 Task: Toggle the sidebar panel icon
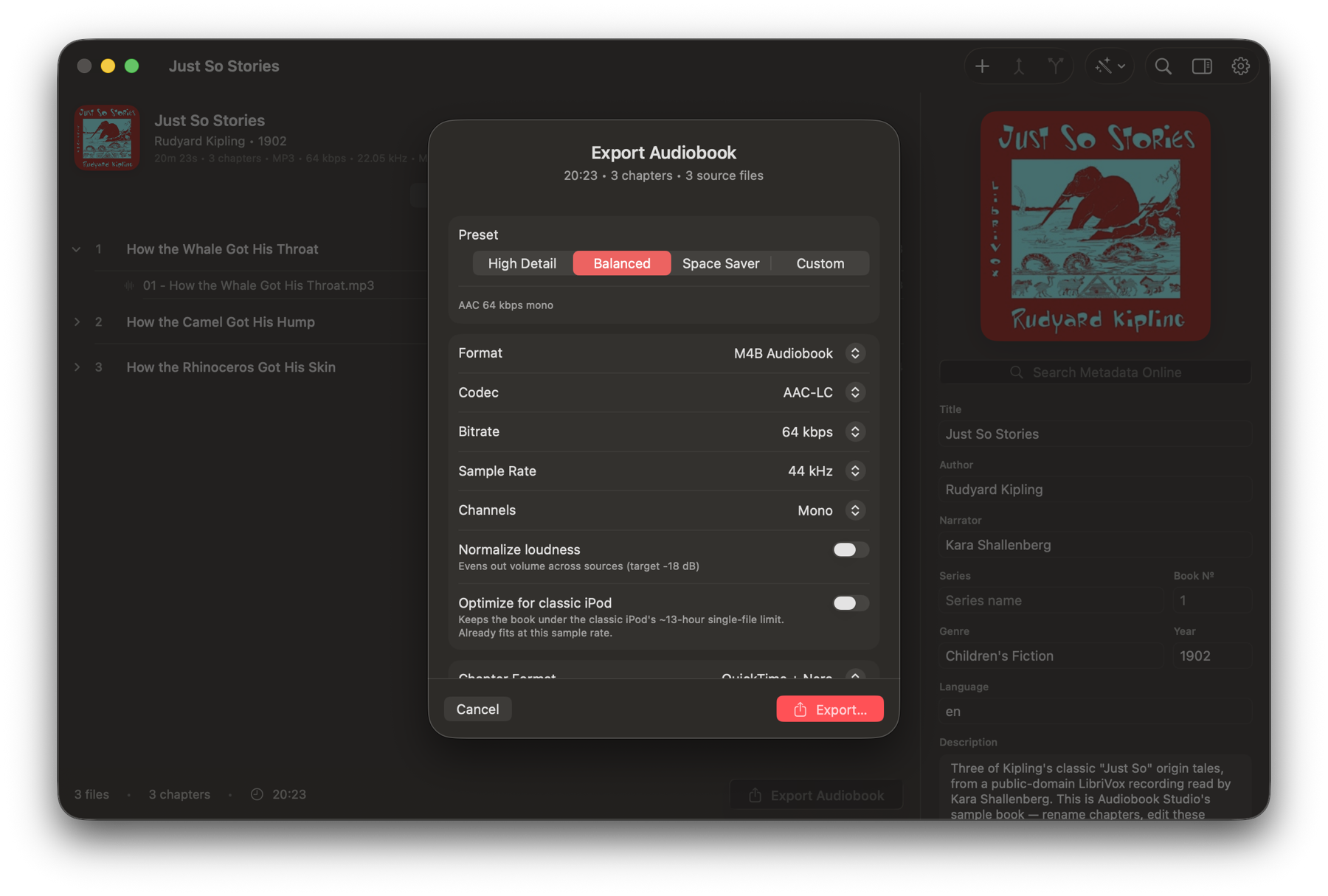pos(1202,66)
